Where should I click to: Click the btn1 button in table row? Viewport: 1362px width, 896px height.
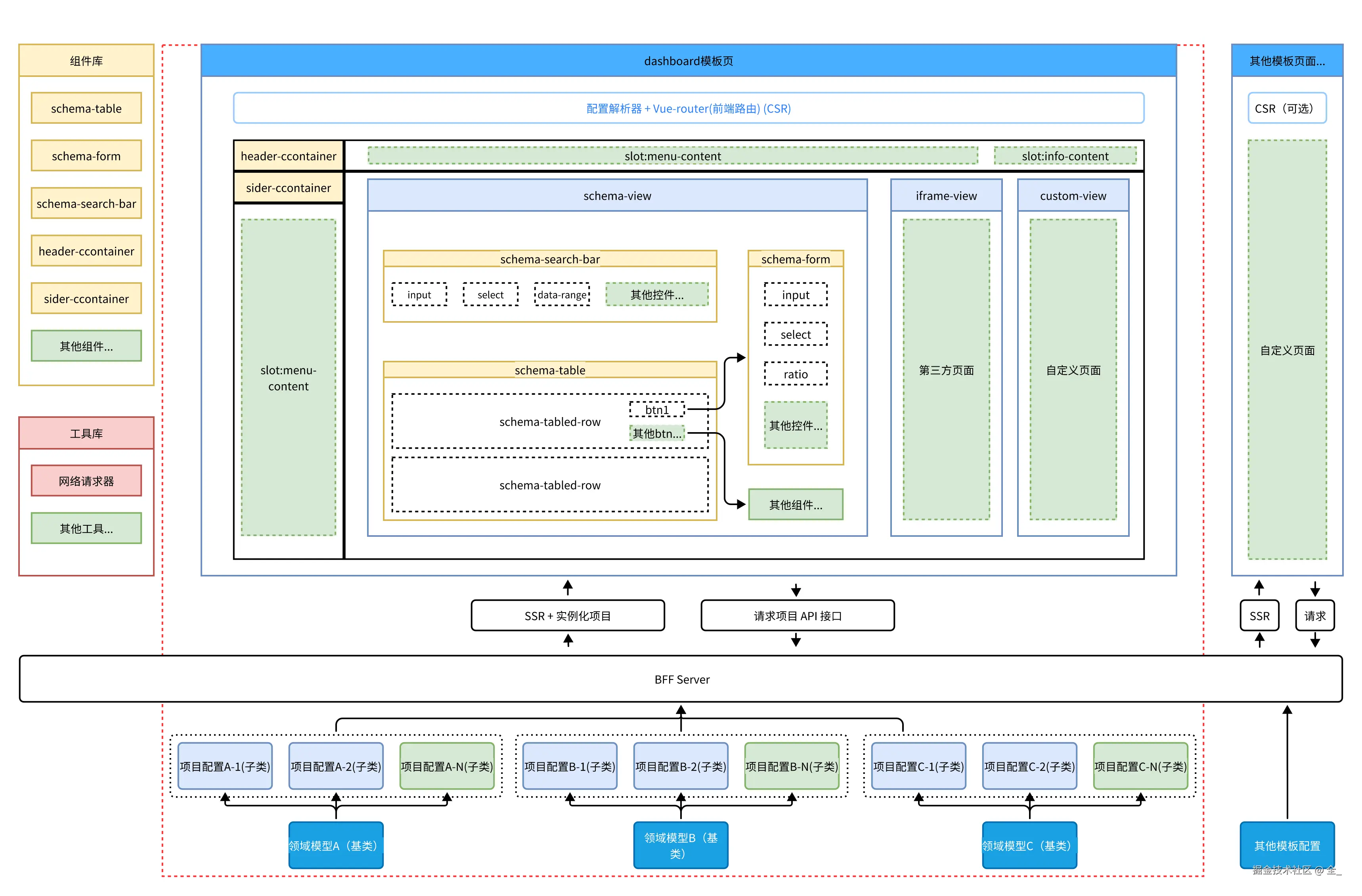(656, 410)
